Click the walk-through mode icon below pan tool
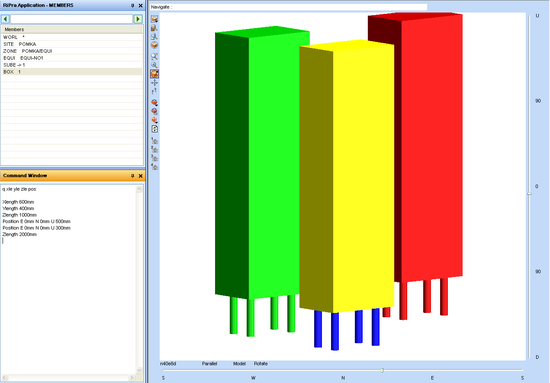This screenshot has height=383, width=550. click(154, 92)
